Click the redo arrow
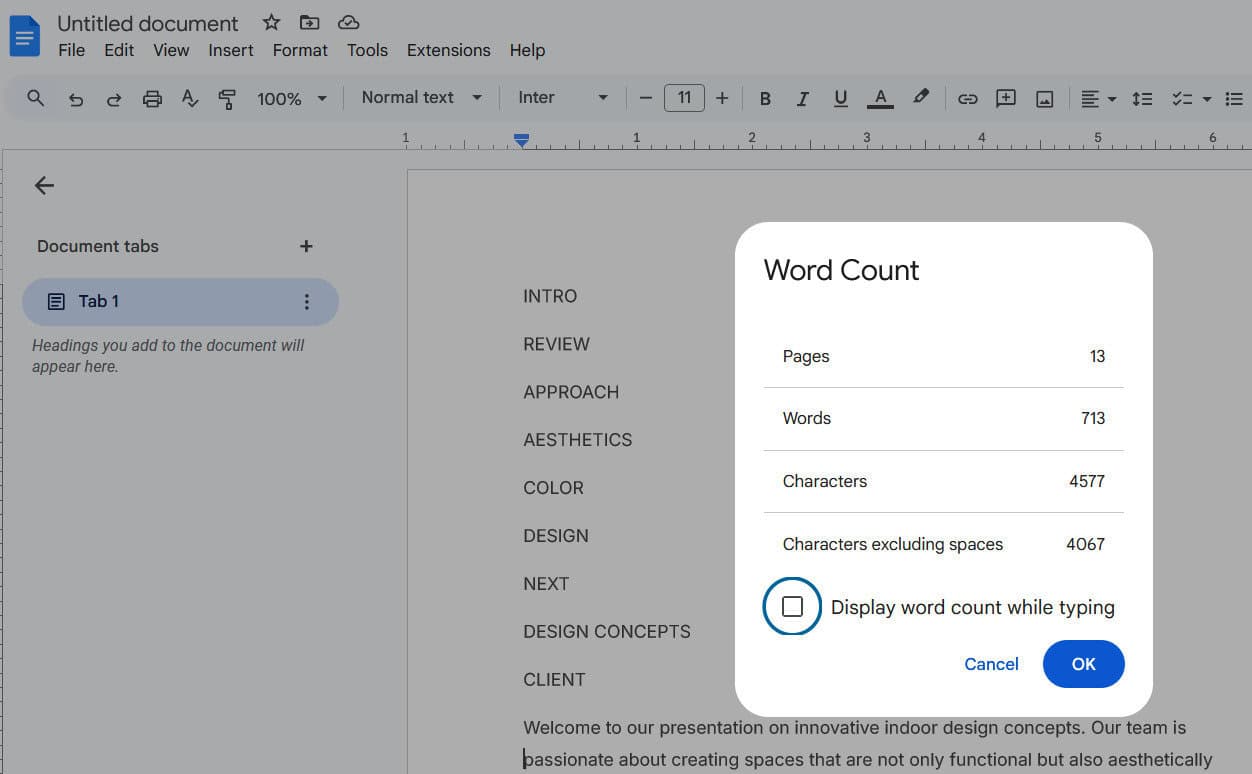The height and width of the screenshot is (774, 1252). click(113, 98)
